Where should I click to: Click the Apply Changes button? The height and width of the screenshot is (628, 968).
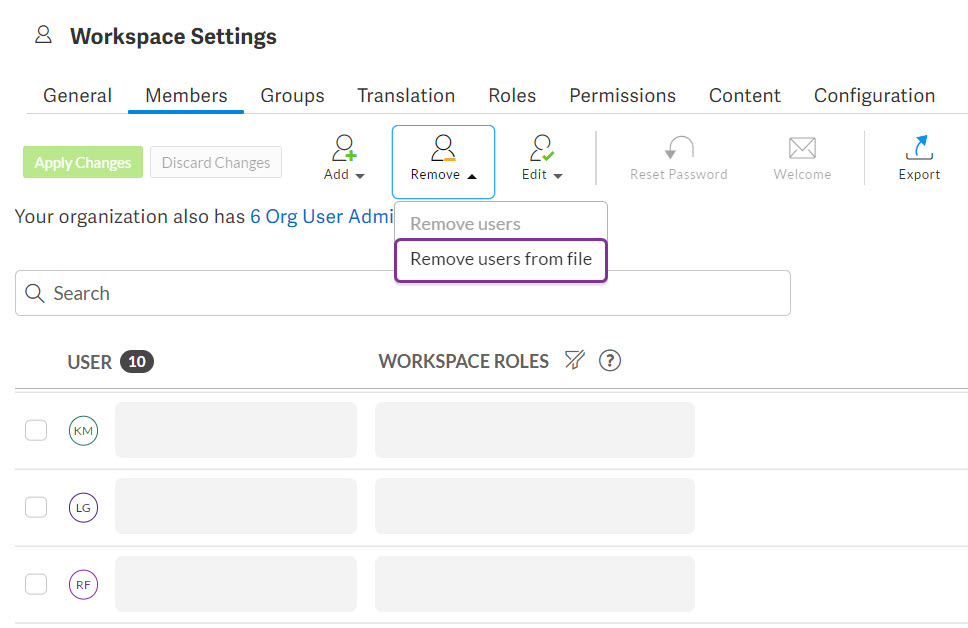pos(82,162)
